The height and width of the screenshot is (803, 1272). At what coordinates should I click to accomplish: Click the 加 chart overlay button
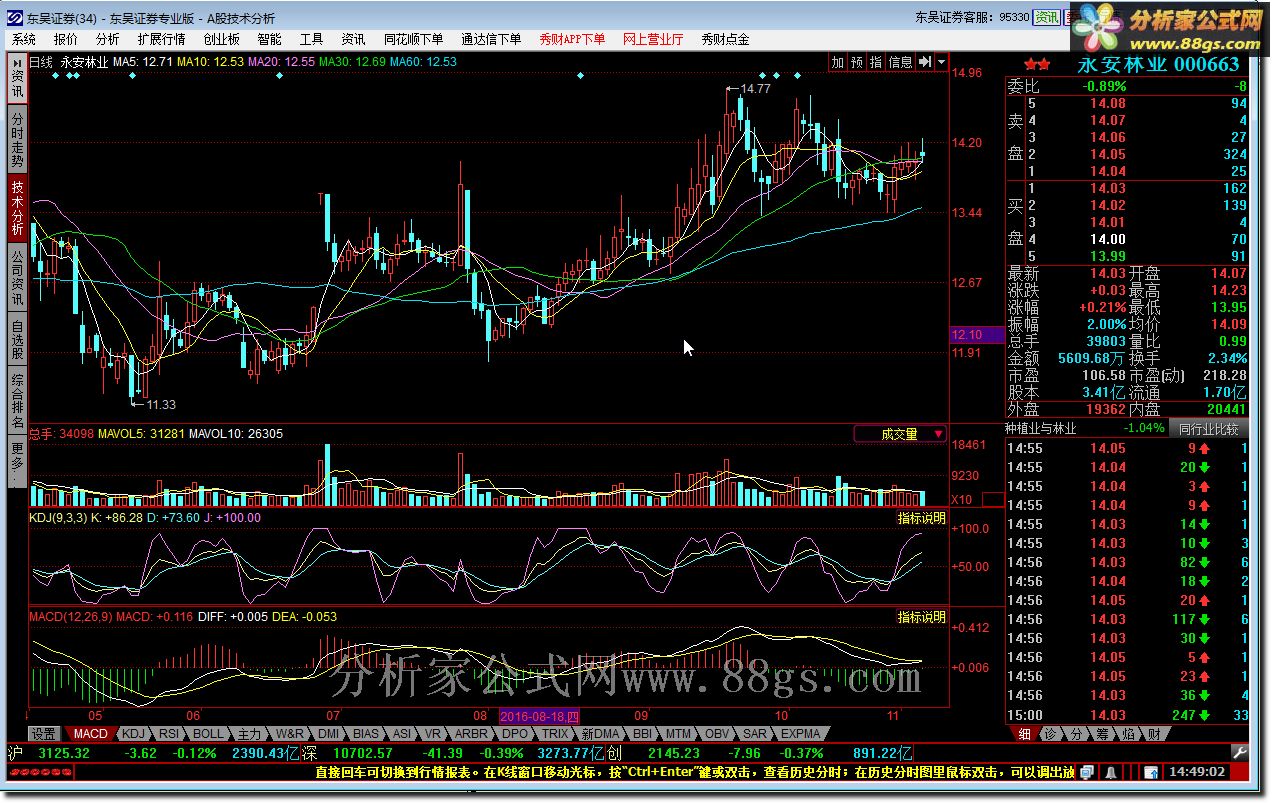tap(837, 62)
